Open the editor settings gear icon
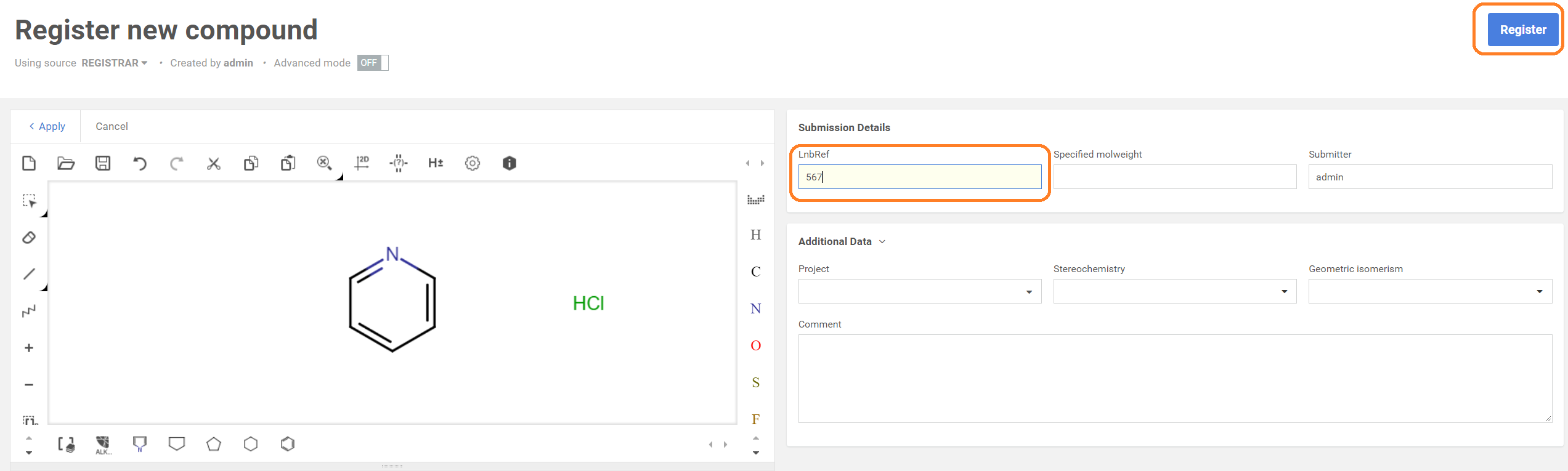Viewport: 1568px width, 471px height. coord(473,163)
